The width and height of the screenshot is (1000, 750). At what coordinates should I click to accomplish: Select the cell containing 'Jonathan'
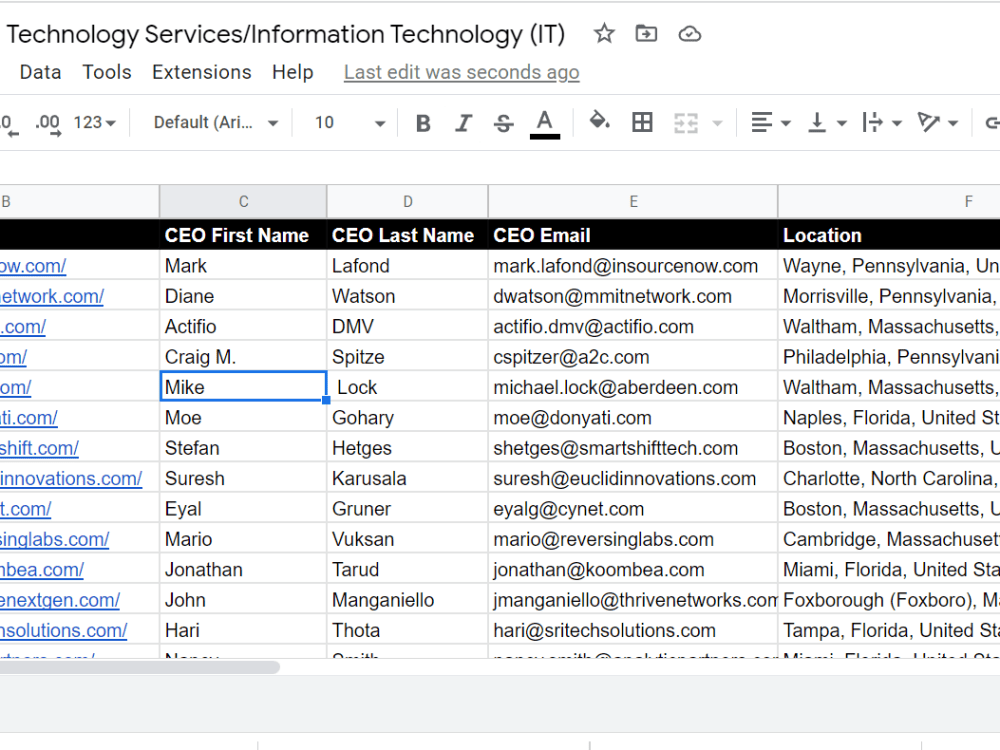coord(243,570)
